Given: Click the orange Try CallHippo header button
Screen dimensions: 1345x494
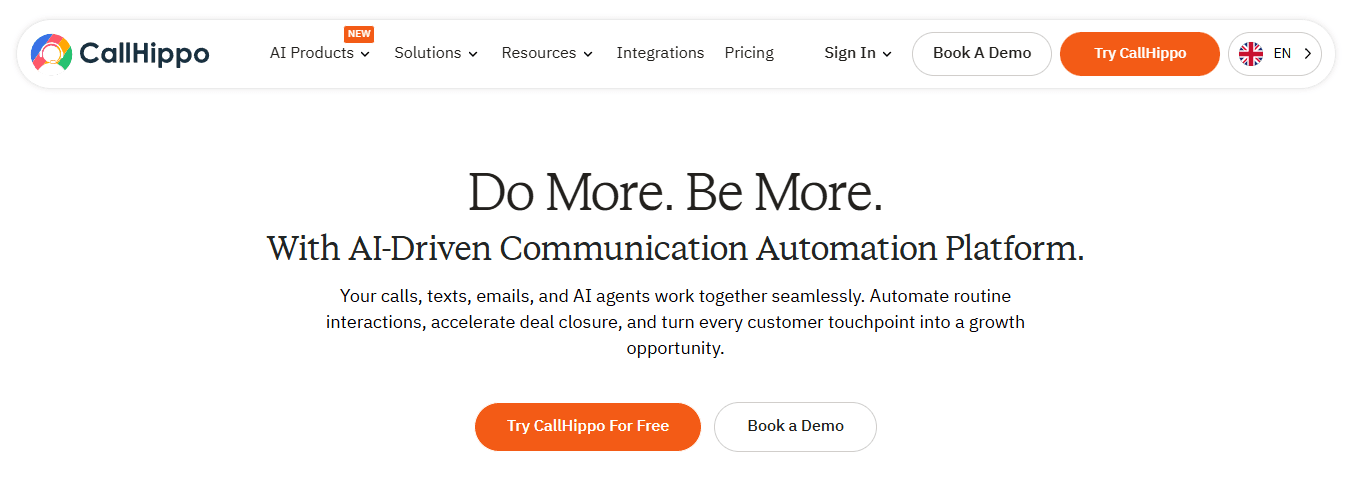Looking at the screenshot, I should pos(1140,54).
